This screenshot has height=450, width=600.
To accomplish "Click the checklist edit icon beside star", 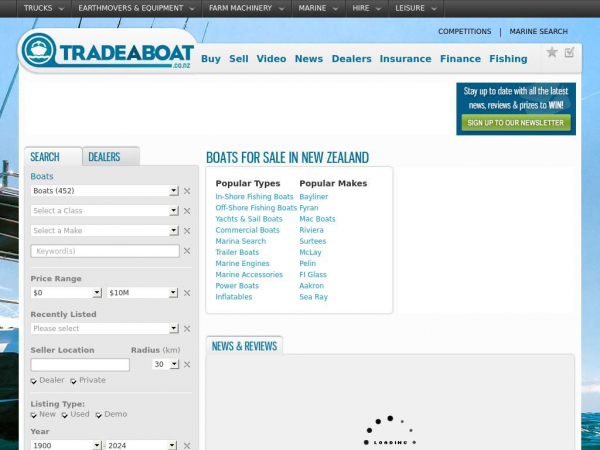I will coord(569,52).
